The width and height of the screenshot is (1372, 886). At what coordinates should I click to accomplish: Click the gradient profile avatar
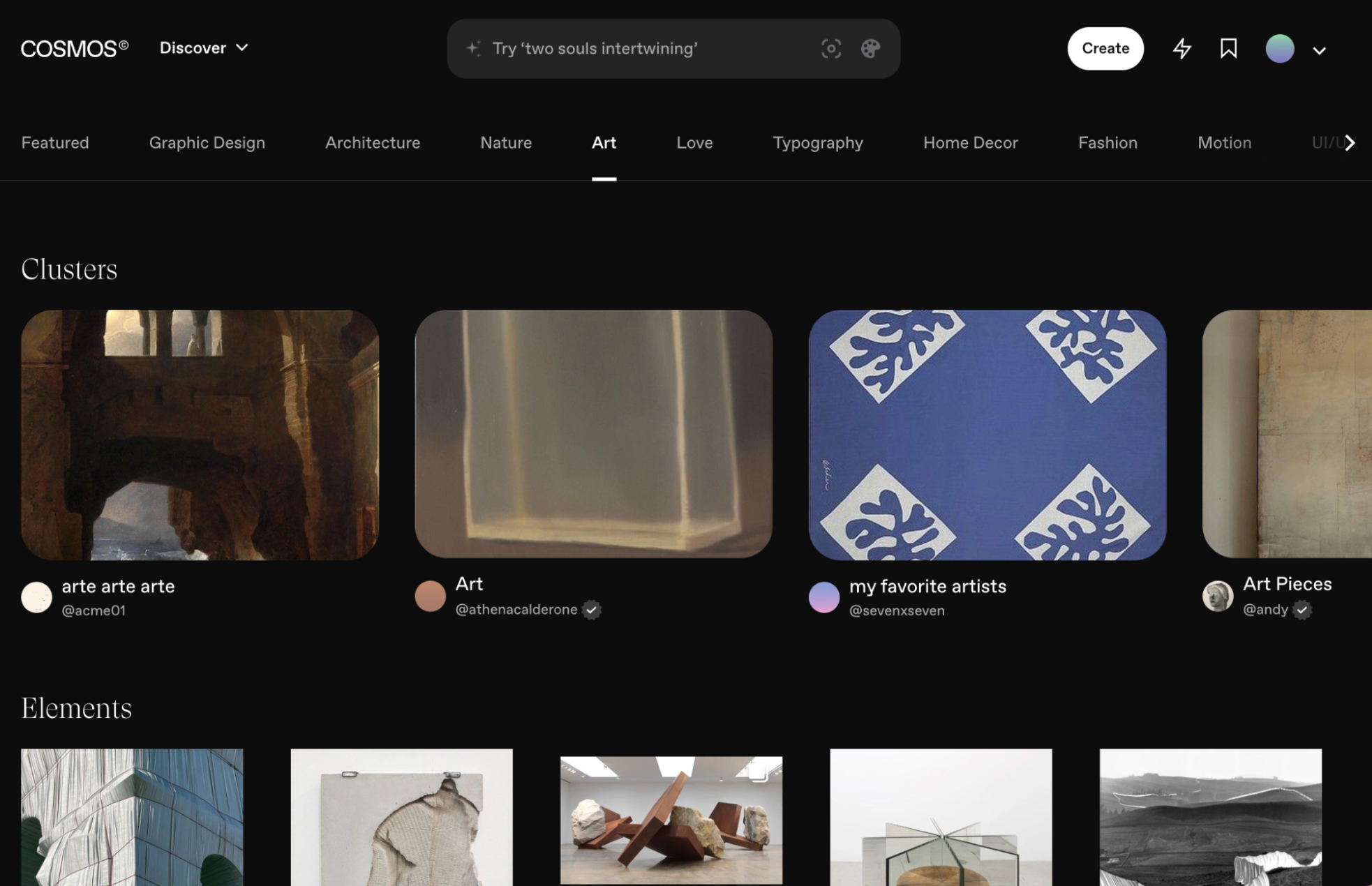1280,49
